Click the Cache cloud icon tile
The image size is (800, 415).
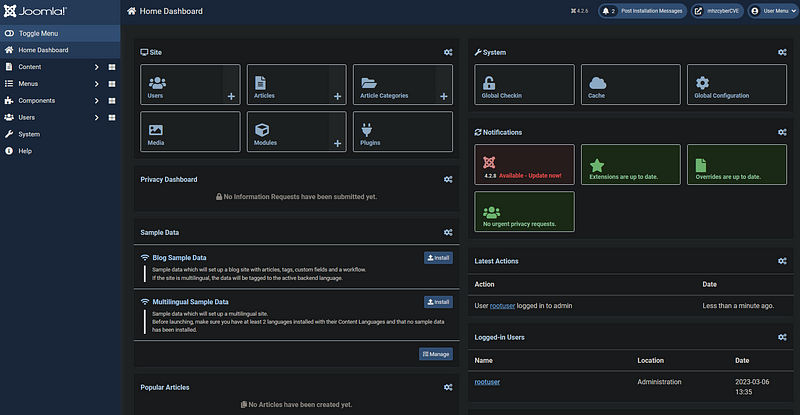(631, 85)
